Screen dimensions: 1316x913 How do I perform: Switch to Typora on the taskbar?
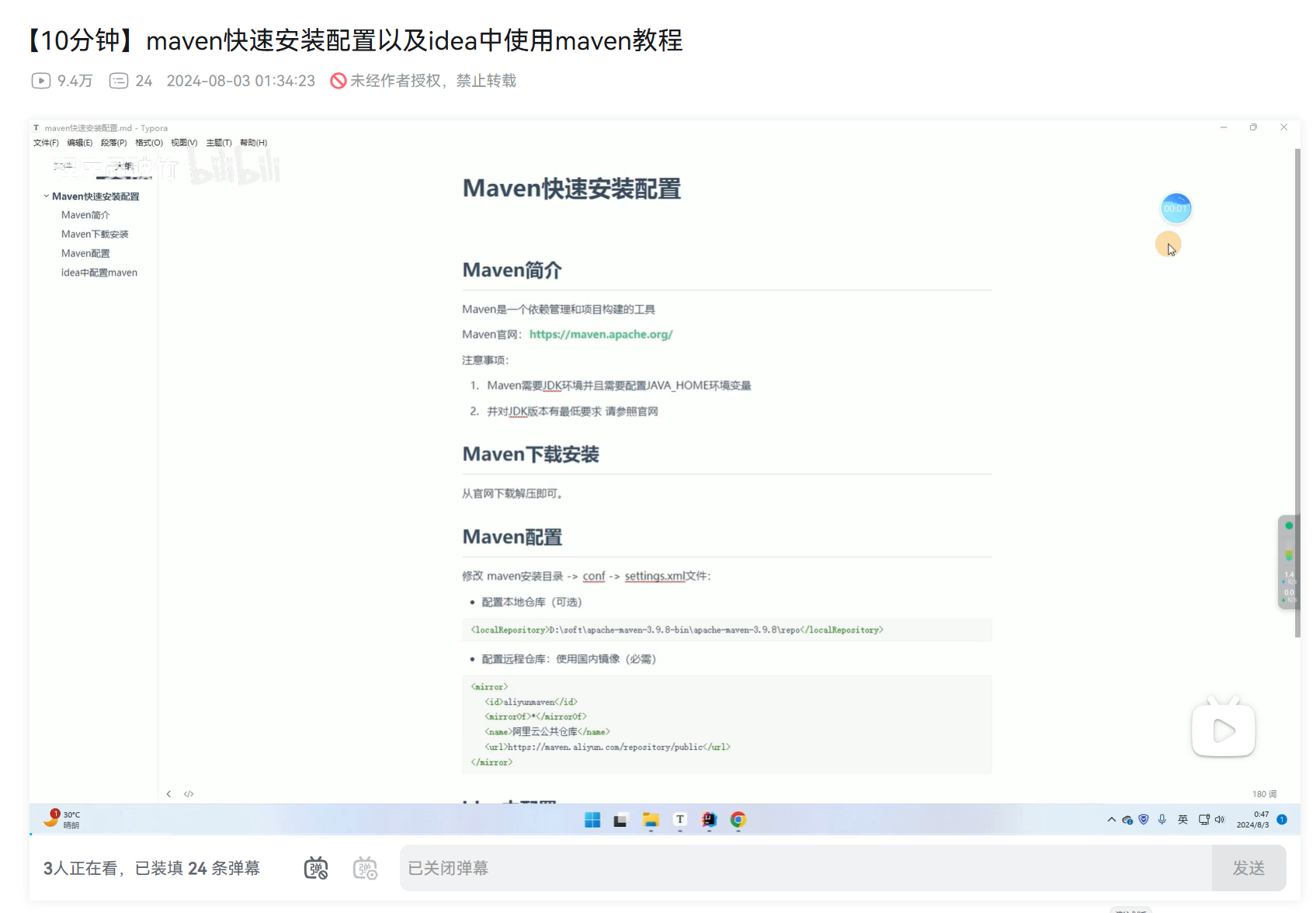[x=680, y=820]
